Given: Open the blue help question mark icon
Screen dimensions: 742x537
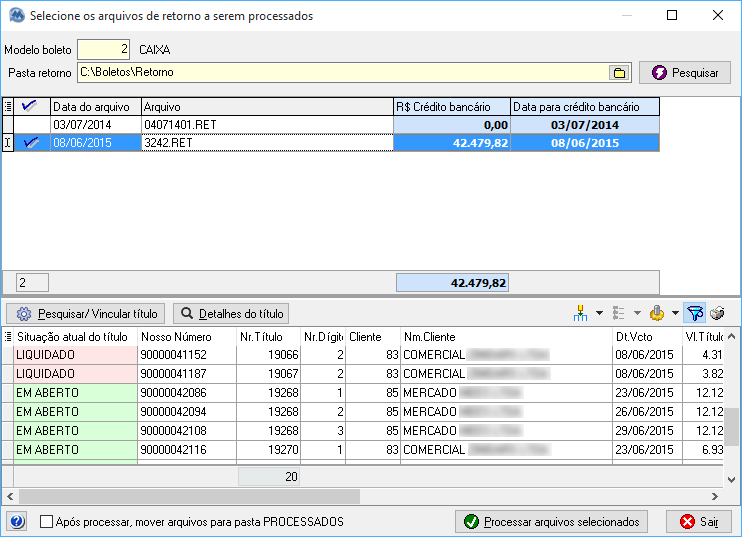Looking at the screenshot, I should (x=17, y=521).
